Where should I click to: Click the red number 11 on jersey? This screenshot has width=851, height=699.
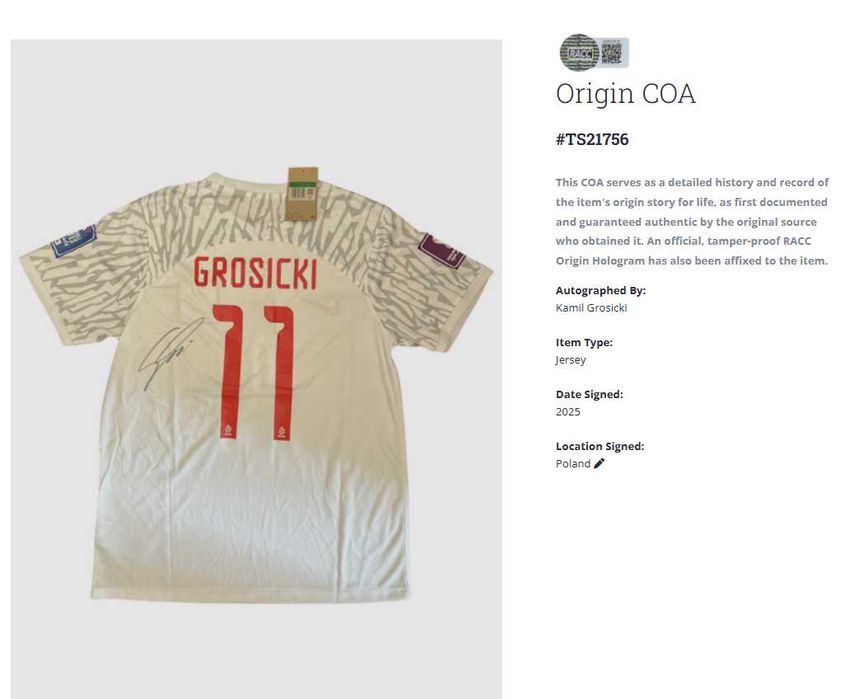pyautogui.click(x=253, y=372)
